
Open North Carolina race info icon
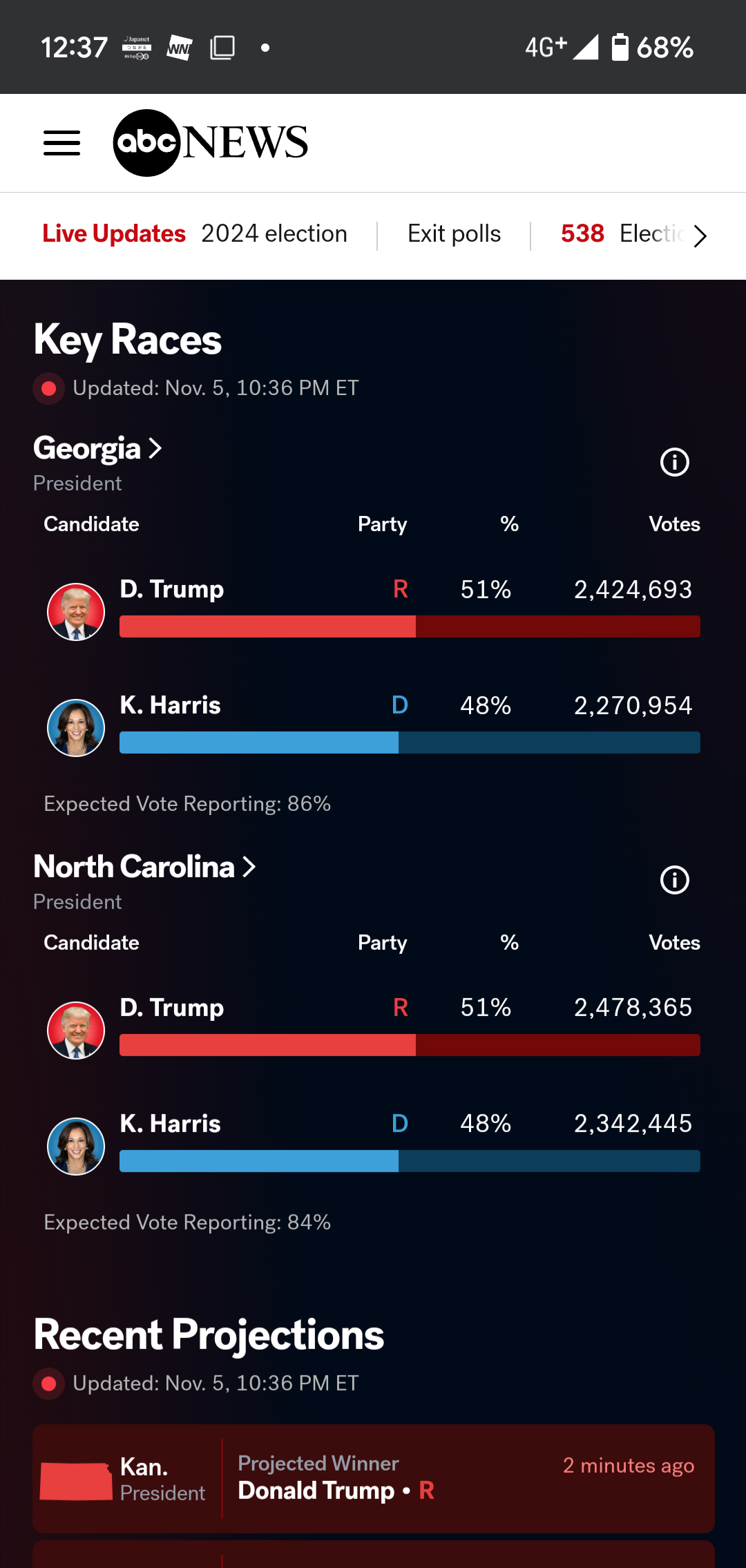674,880
